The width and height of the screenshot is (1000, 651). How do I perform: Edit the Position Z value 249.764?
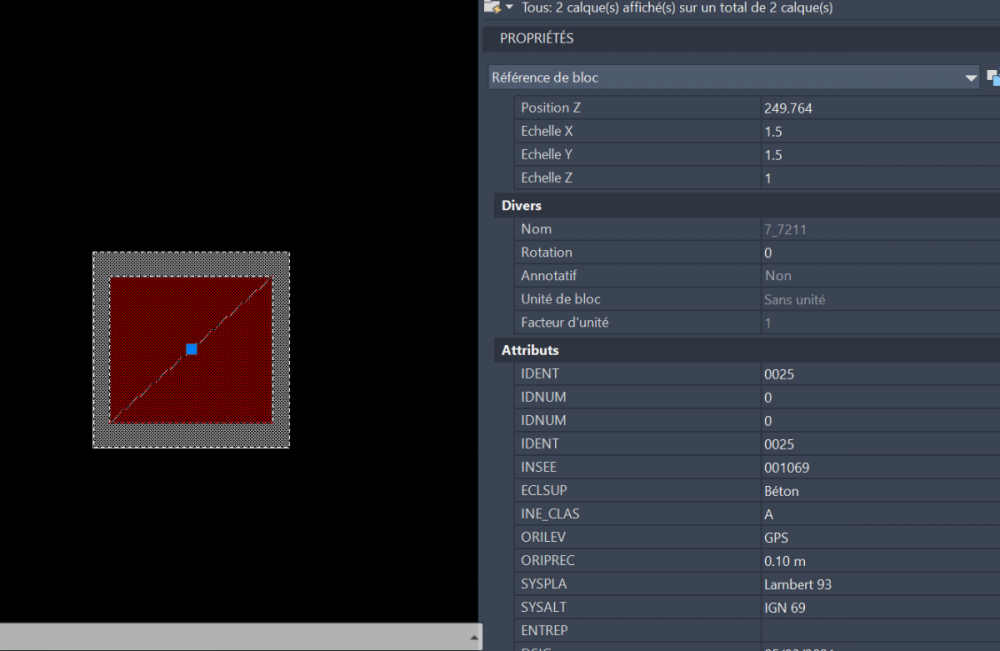pyautogui.click(x=880, y=108)
